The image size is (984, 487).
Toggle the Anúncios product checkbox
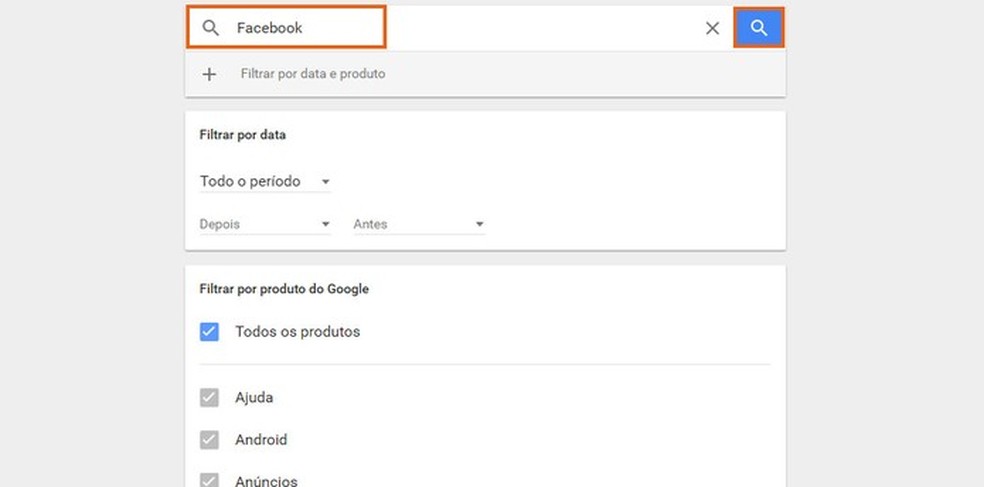(209, 480)
